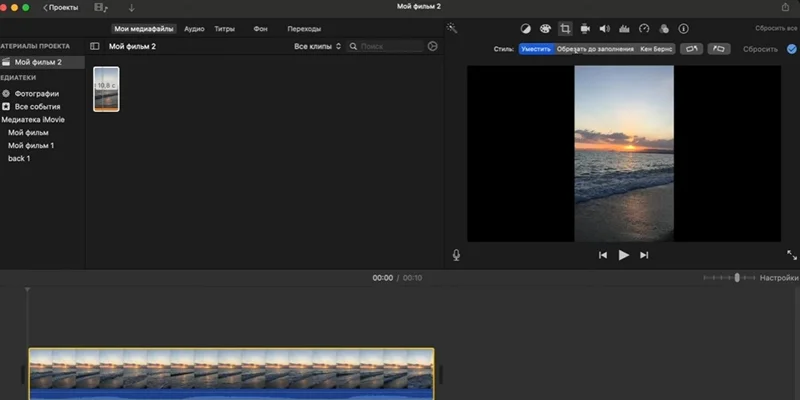800x400 pixels.
Task: Select Мой фильм 2 in project materials
Action: coord(42,62)
